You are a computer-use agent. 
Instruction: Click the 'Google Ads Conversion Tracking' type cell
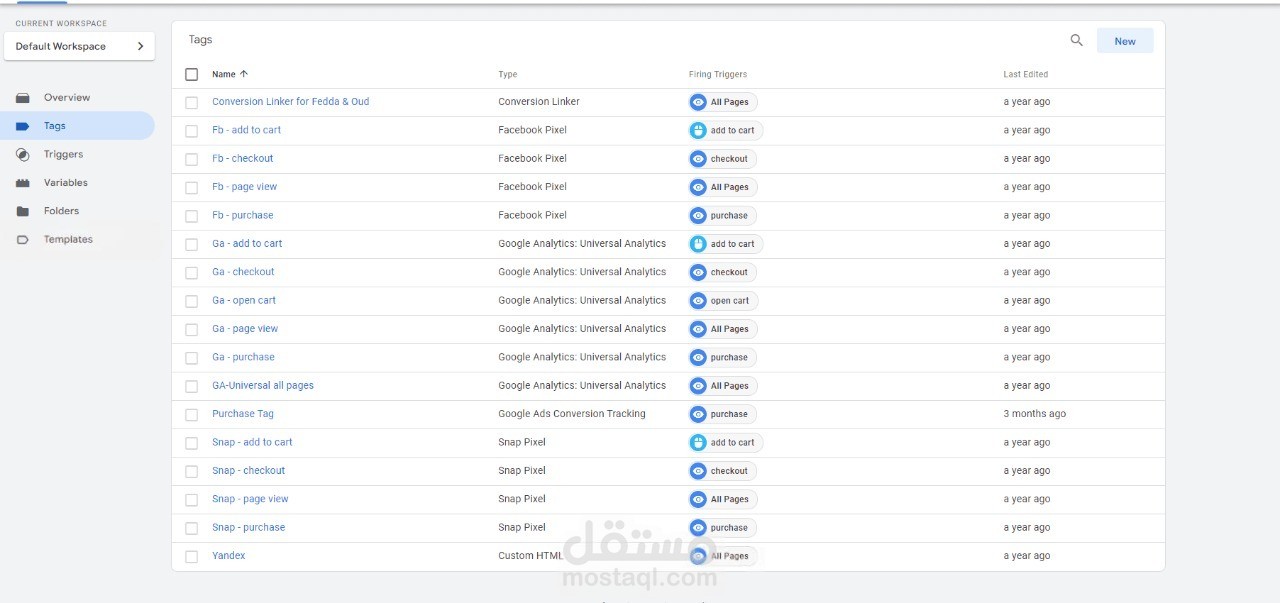[x=572, y=414]
